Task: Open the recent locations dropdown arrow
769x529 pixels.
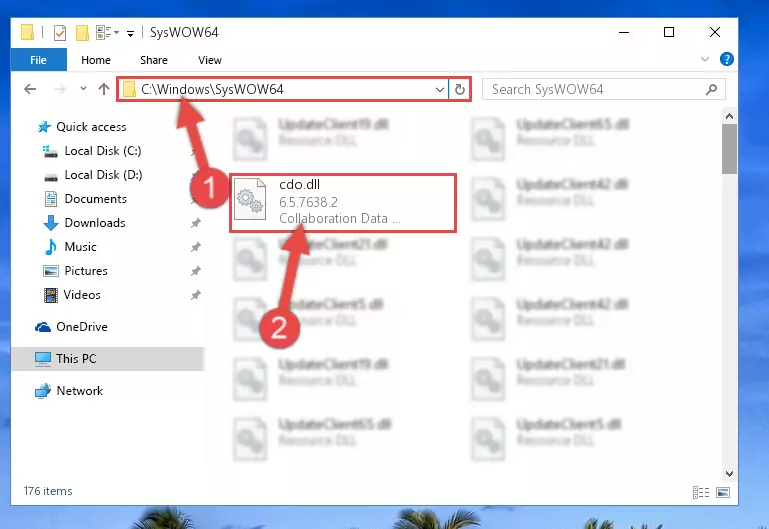Action: click(83, 89)
